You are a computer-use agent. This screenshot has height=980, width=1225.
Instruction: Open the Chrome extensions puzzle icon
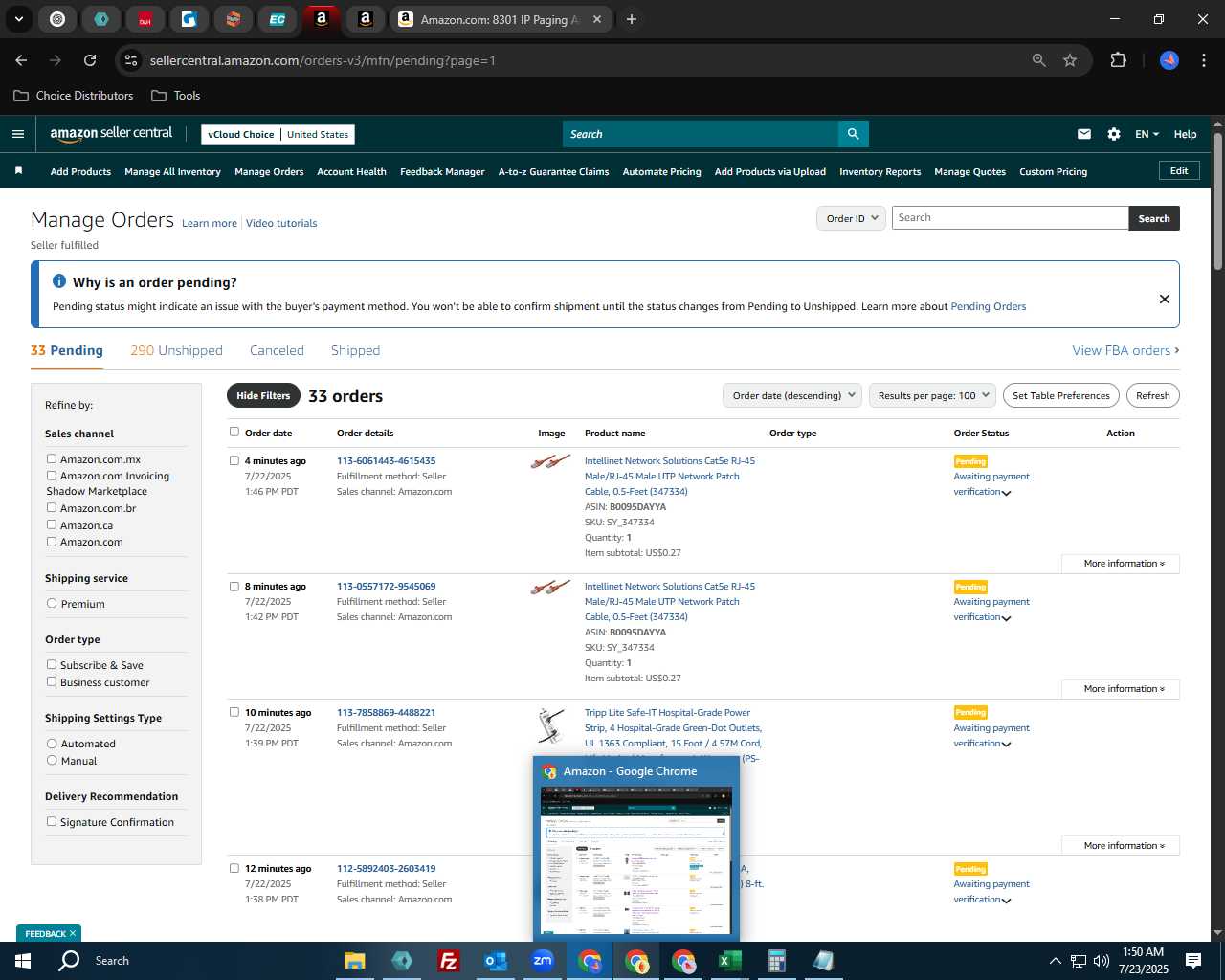pos(1118,60)
